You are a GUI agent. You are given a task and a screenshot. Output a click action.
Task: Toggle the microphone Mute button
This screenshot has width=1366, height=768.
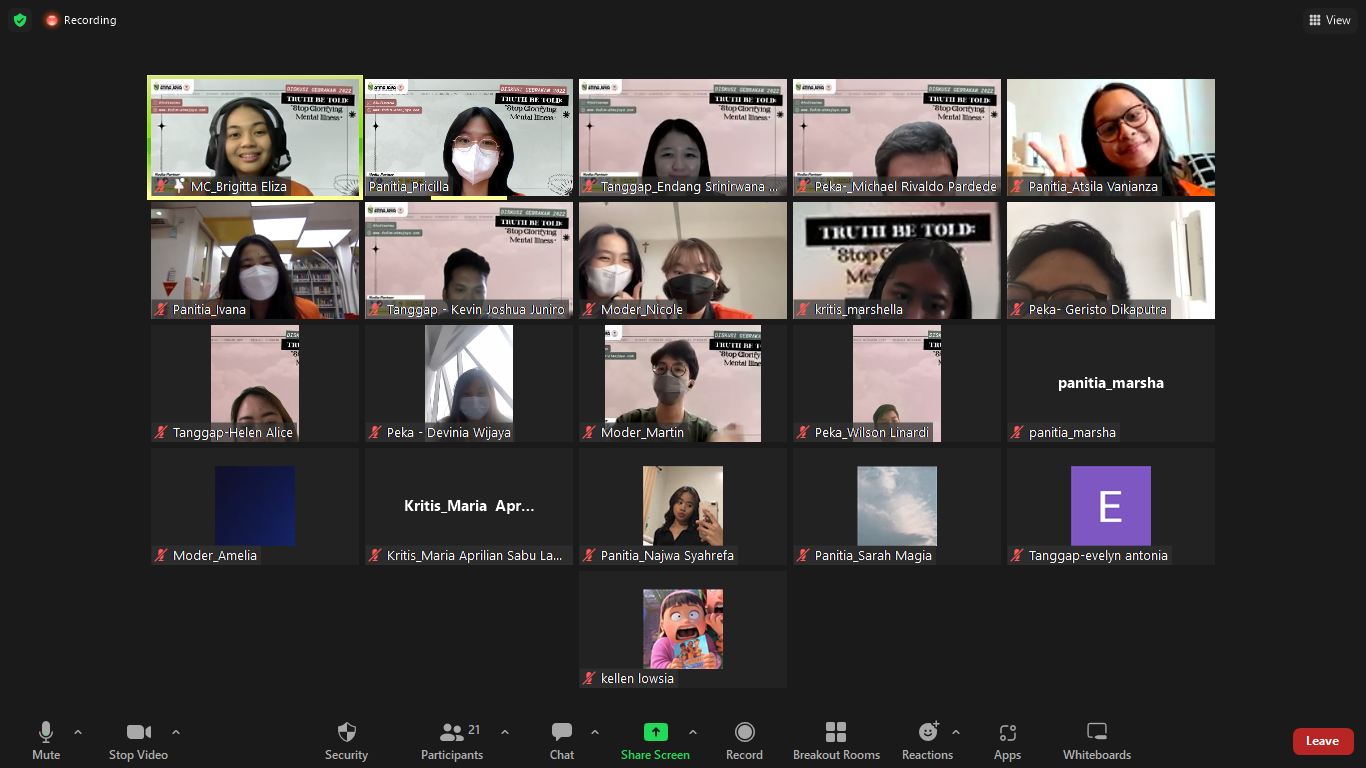46,740
